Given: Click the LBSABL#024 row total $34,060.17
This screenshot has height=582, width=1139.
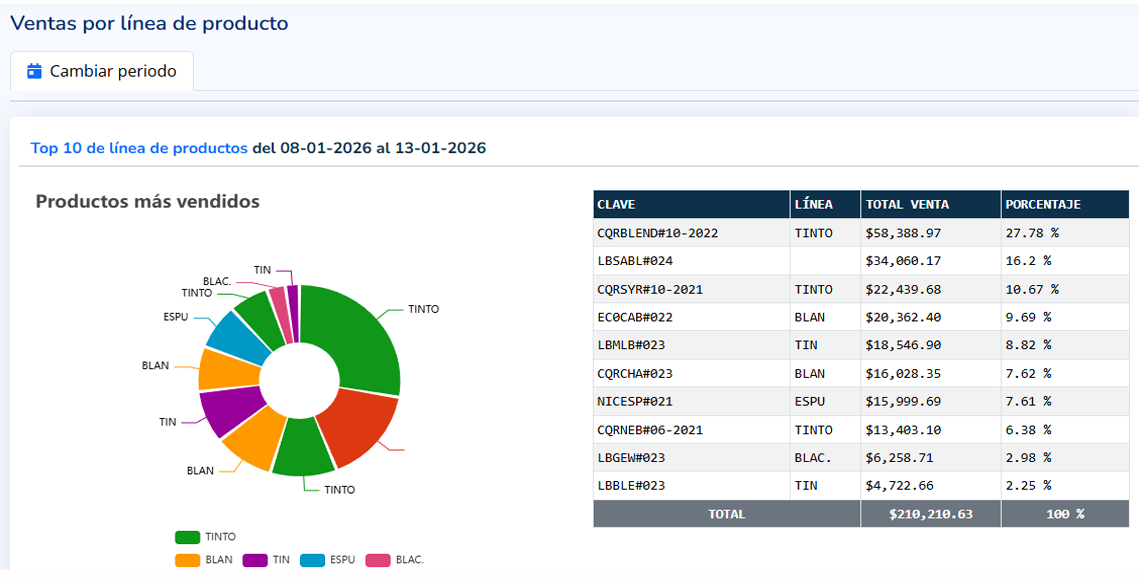Looking at the screenshot, I should [903, 261].
